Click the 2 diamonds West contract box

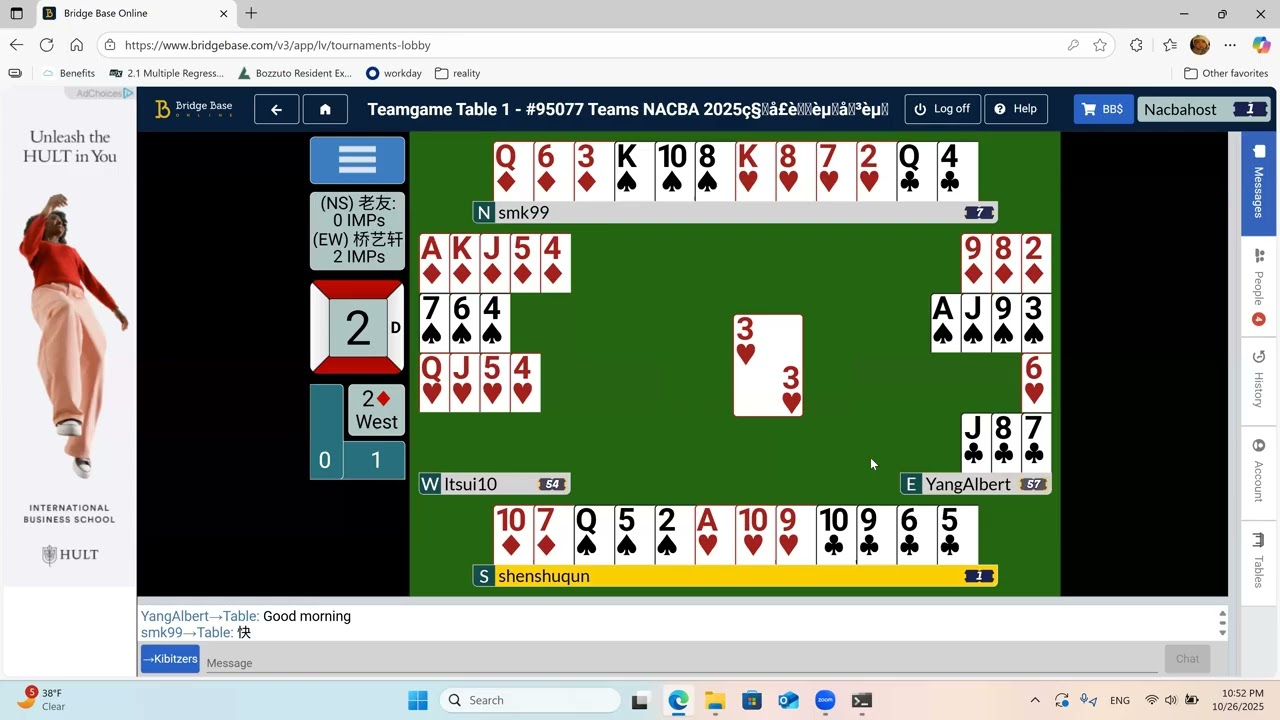click(376, 410)
